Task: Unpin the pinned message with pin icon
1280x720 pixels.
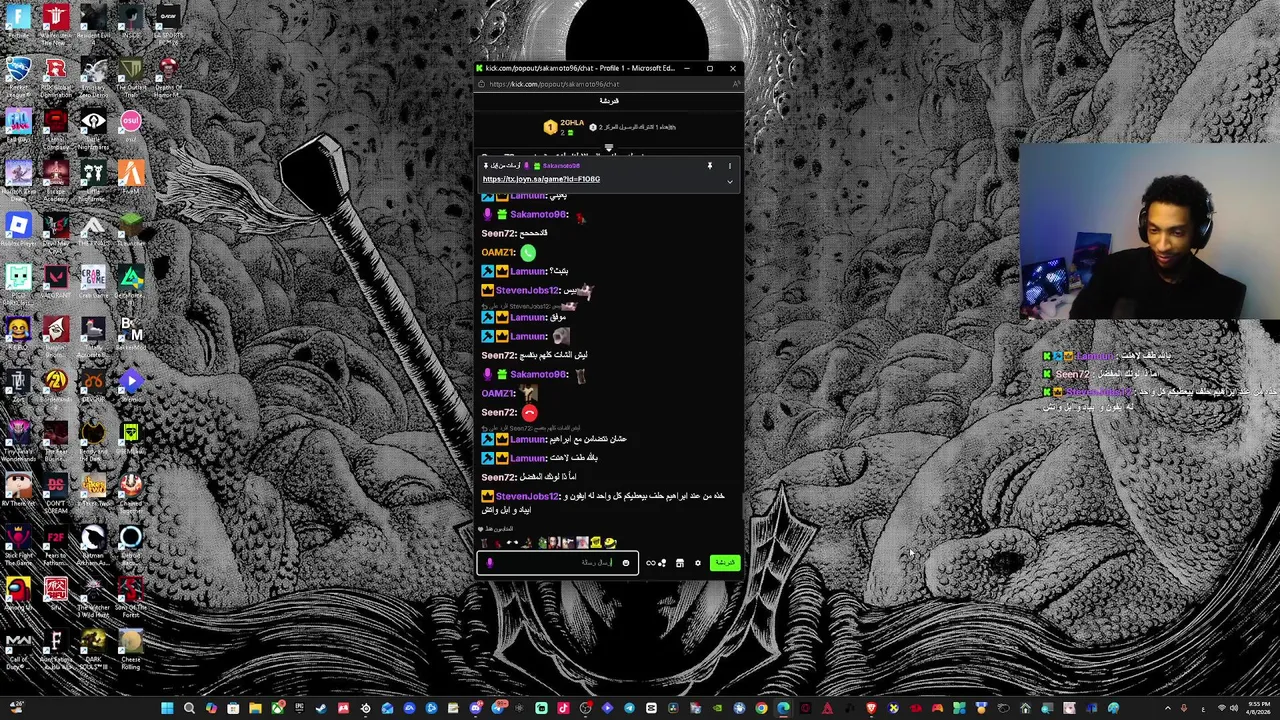Action: click(x=710, y=166)
